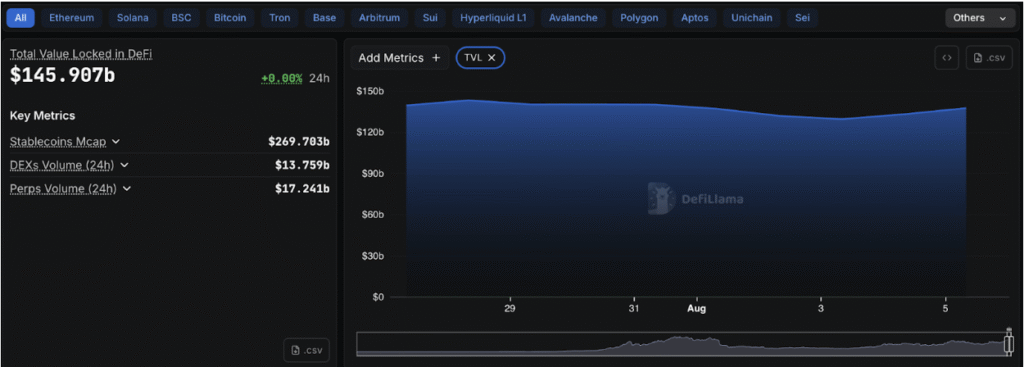Click the 29 date axis label
Screen dimensions: 1024x367
point(510,308)
